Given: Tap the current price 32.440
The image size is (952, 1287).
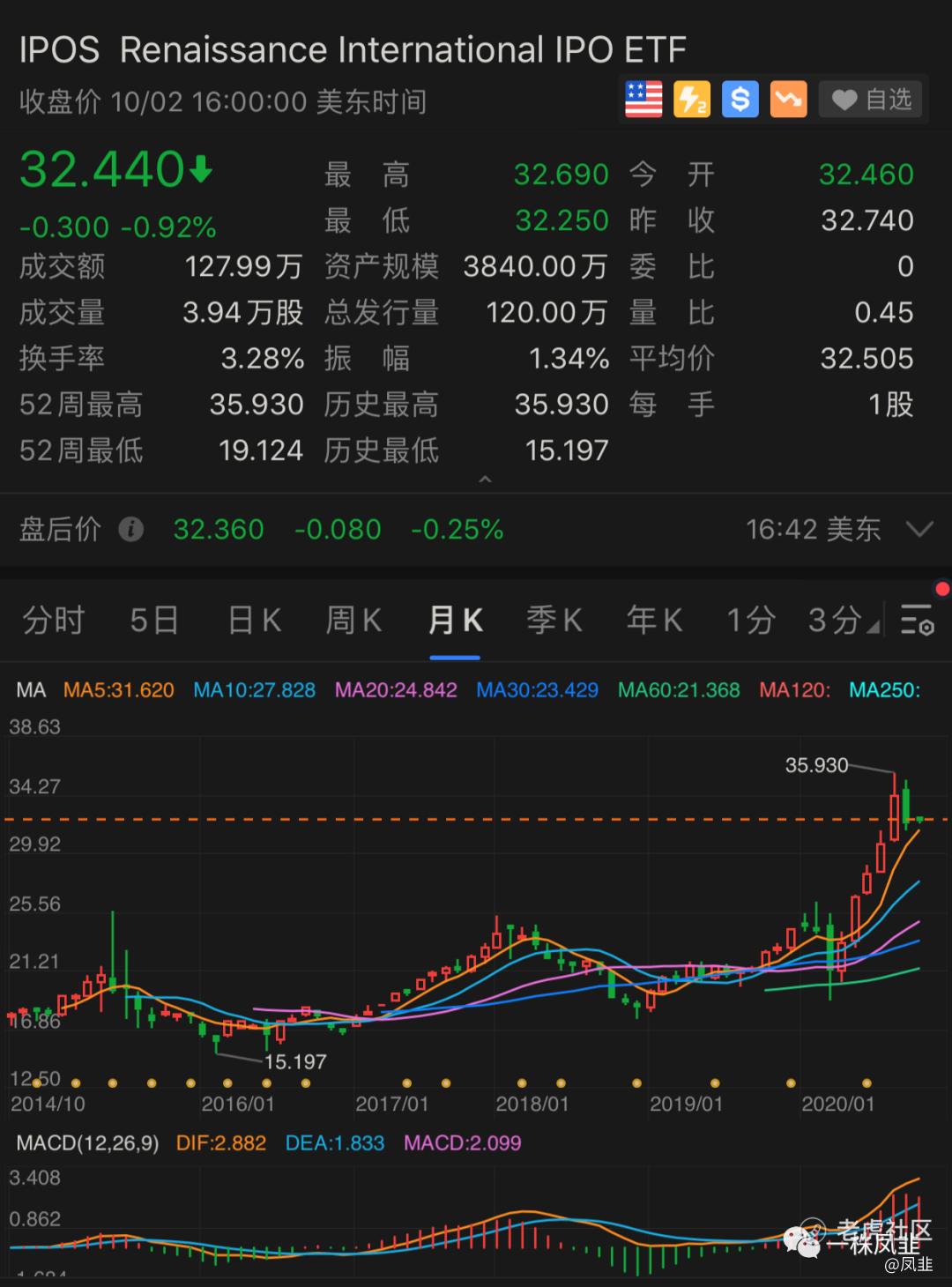Looking at the screenshot, I should pos(102,169).
